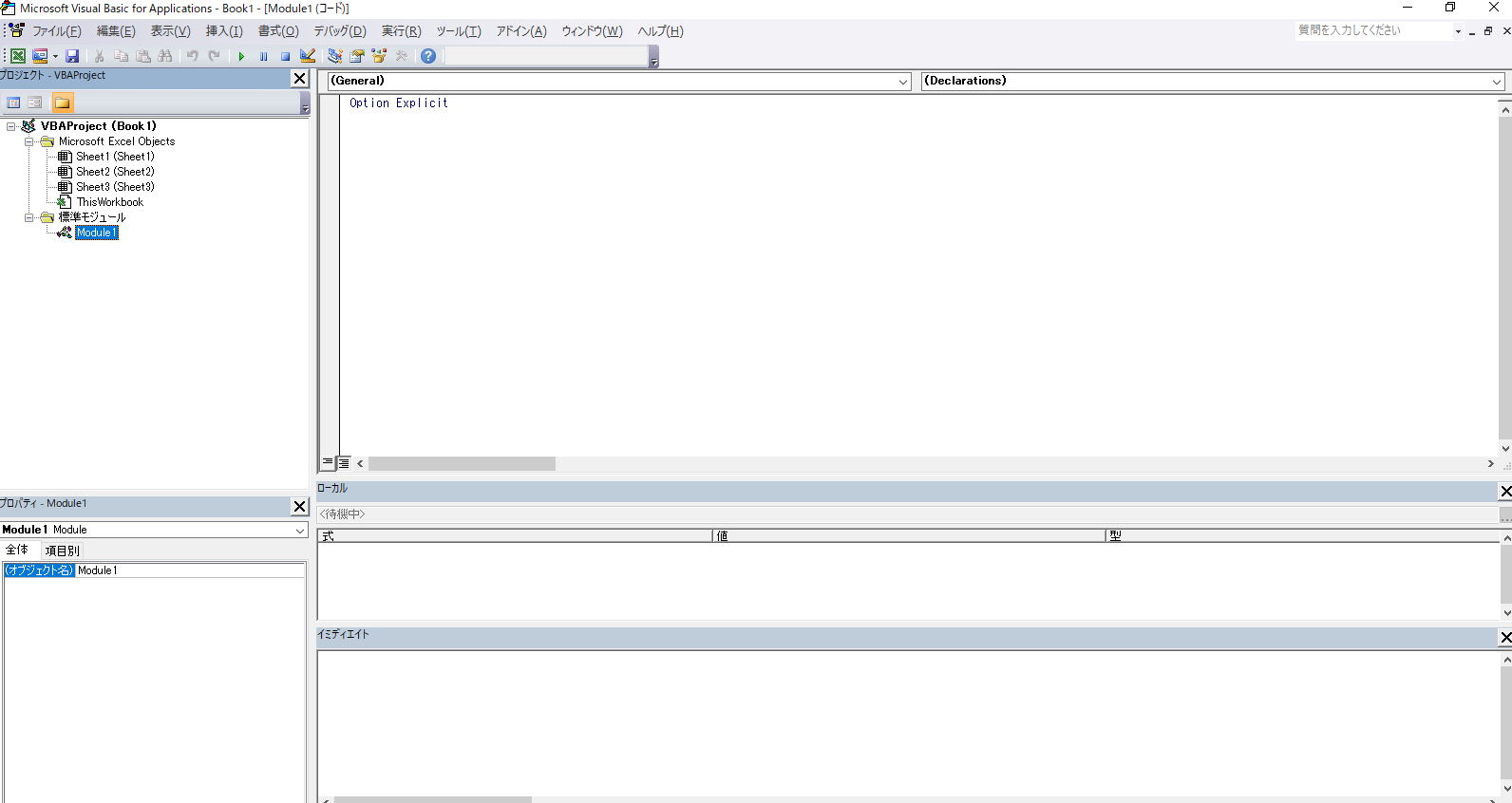Open the Insert object dropdown arrow
Viewport: 1512px width, 803px height.
coord(55,56)
